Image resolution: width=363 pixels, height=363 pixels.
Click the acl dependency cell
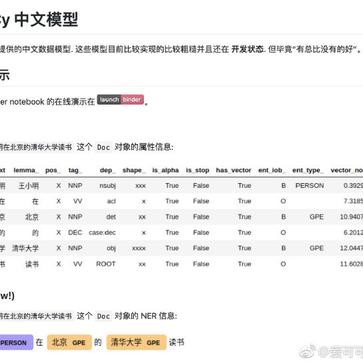point(111,201)
